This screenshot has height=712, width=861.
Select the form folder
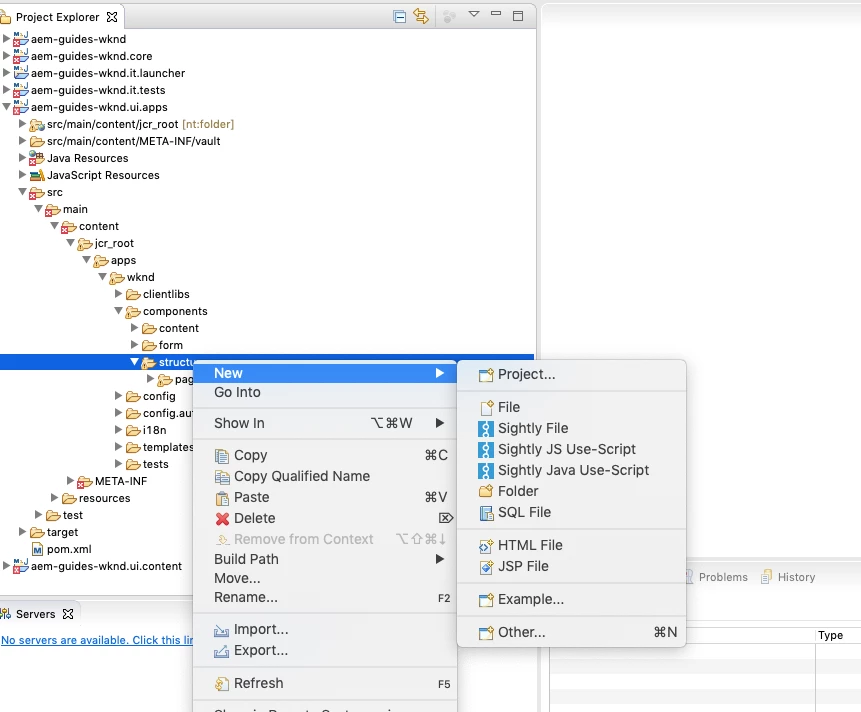pyautogui.click(x=171, y=345)
